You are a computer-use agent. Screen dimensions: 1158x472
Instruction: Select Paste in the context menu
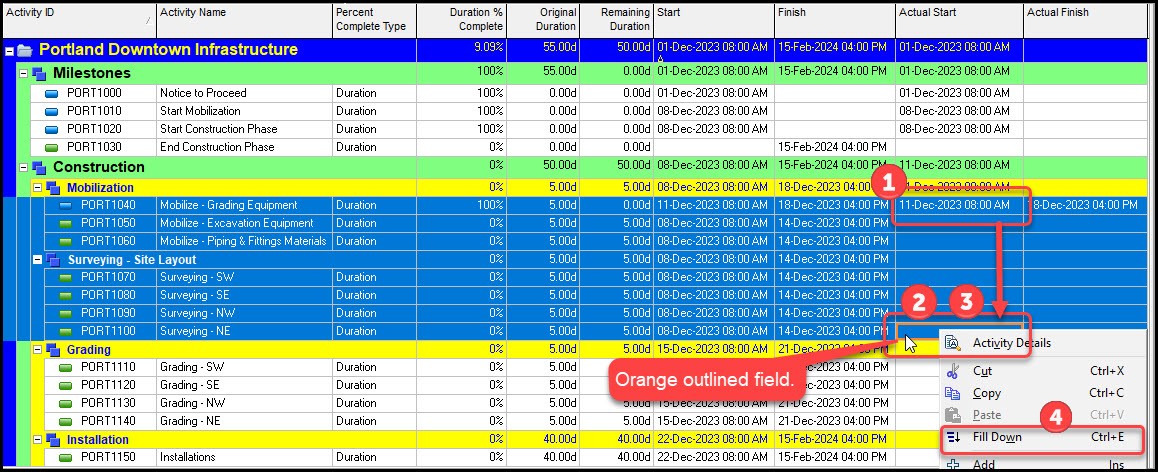(x=986, y=415)
